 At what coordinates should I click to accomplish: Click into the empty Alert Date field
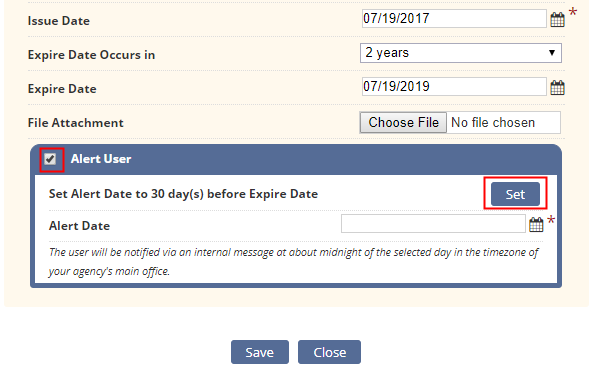click(x=433, y=224)
